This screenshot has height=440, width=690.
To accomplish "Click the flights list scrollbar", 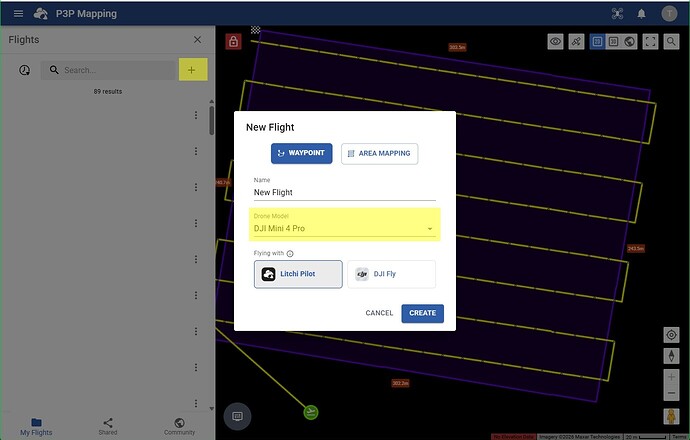I will pos(212,120).
